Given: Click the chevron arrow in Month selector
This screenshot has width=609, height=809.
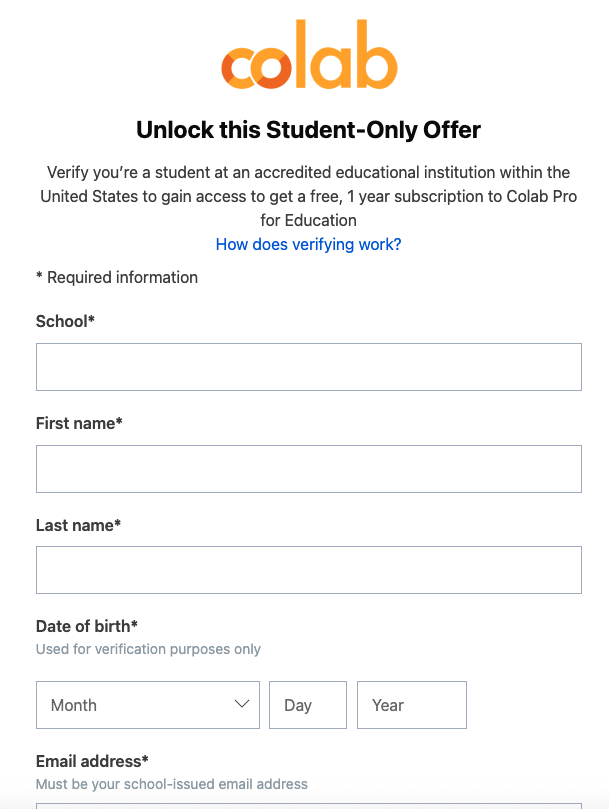Looking at the screenshot, I should (x=241, y=704).
